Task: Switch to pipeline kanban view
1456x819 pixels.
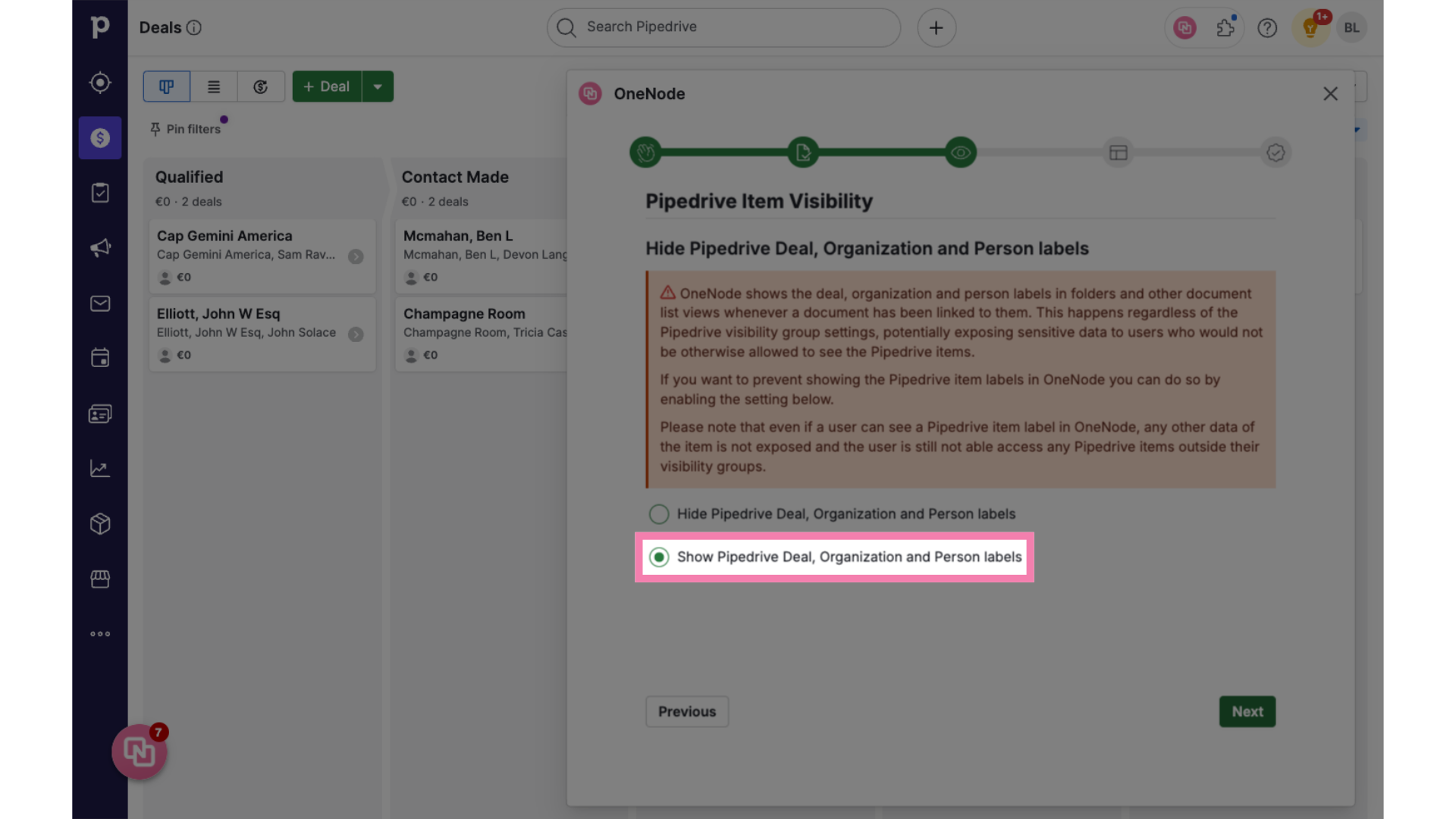Action: pyautogui.click(x=167, y=86)
